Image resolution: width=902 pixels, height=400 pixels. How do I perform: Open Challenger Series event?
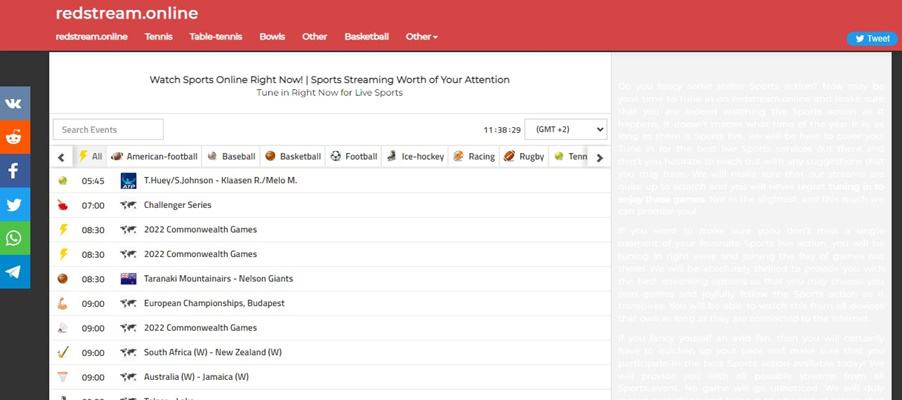tap(178, 205)
